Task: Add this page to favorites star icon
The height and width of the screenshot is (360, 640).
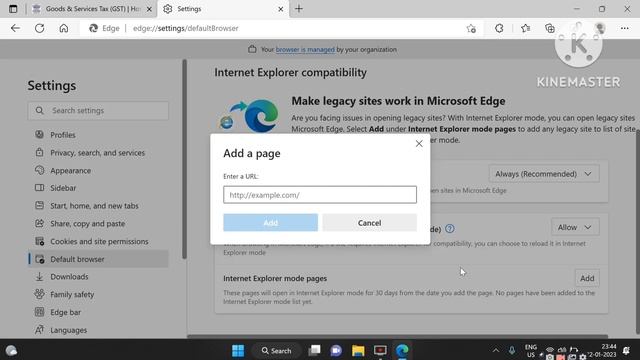Action: coord(471,29)
